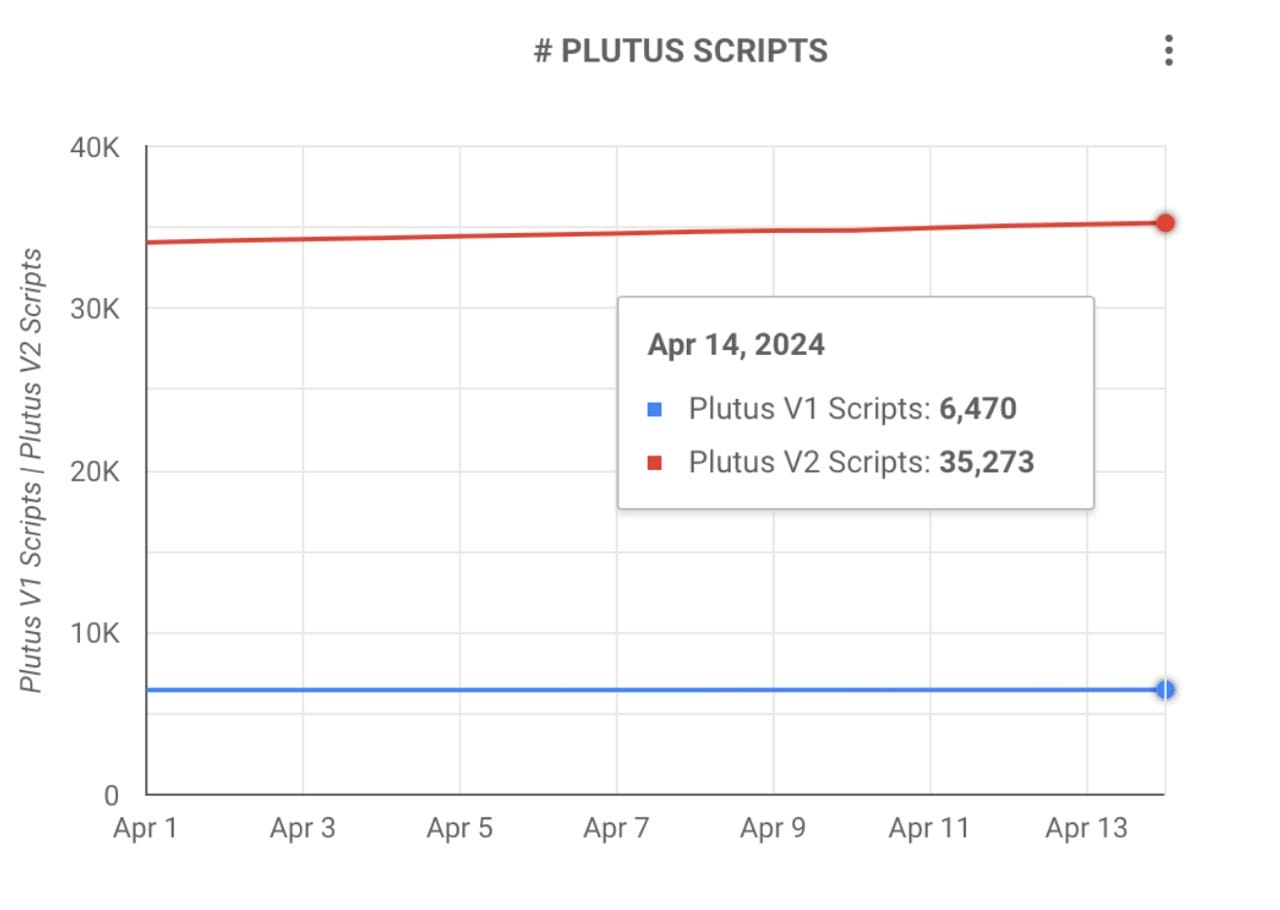1280x910 pixels.
Task: Select the Plutus V2 Scripts value 35,273
Action: click(986, 462)
